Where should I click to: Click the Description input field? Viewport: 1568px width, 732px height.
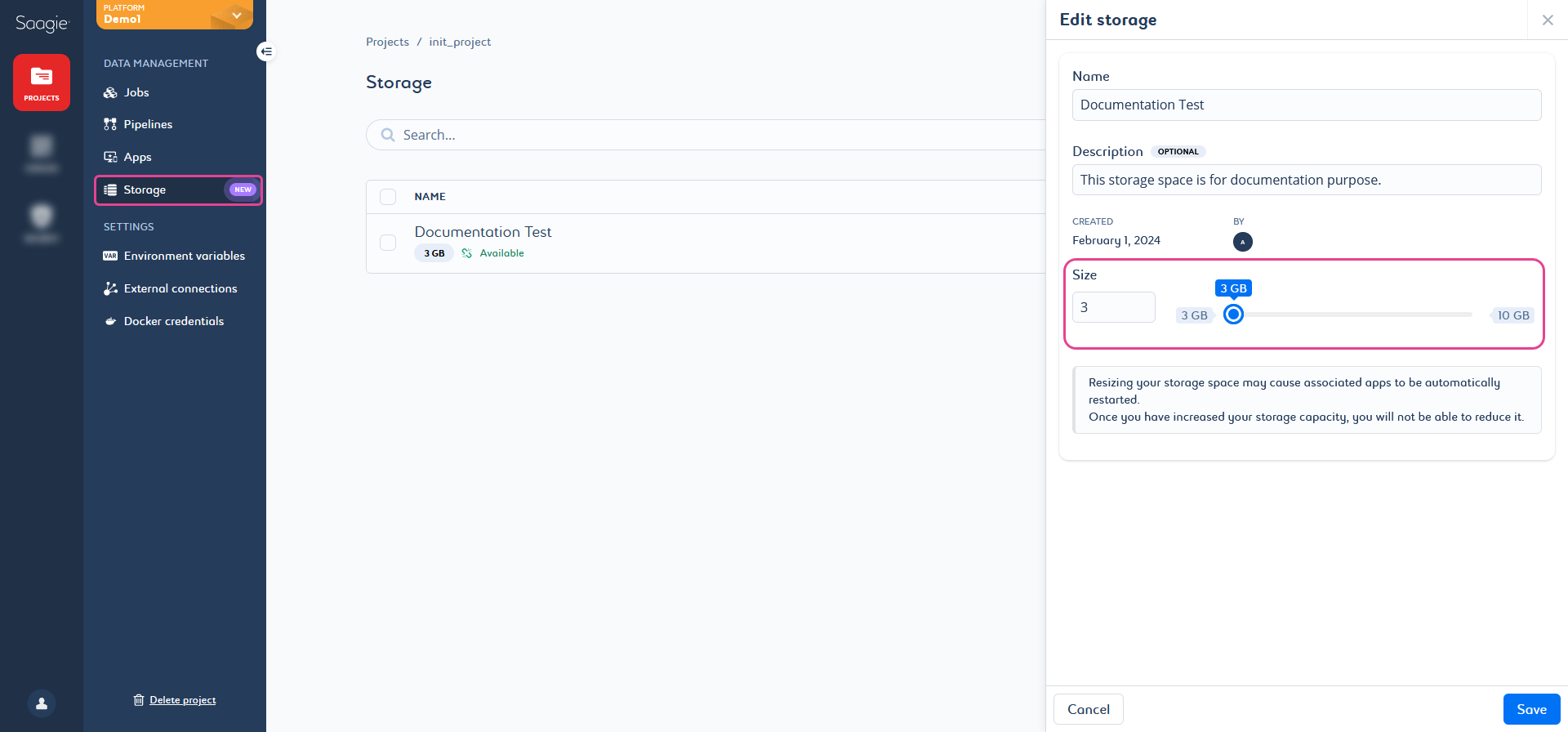click(1307, 180)
